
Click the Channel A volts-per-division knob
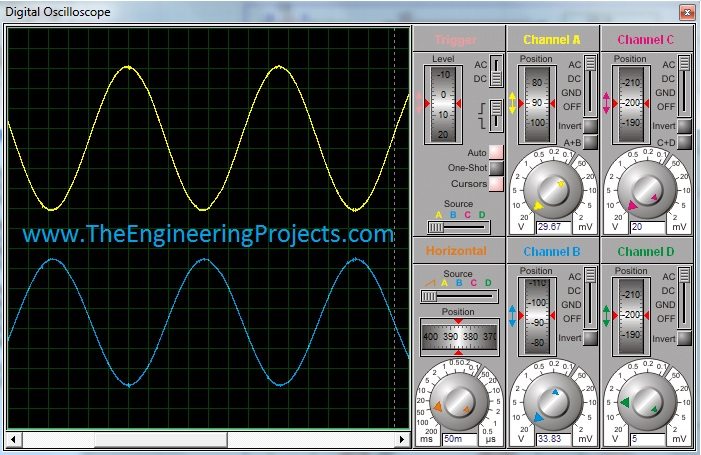(553, 190)
